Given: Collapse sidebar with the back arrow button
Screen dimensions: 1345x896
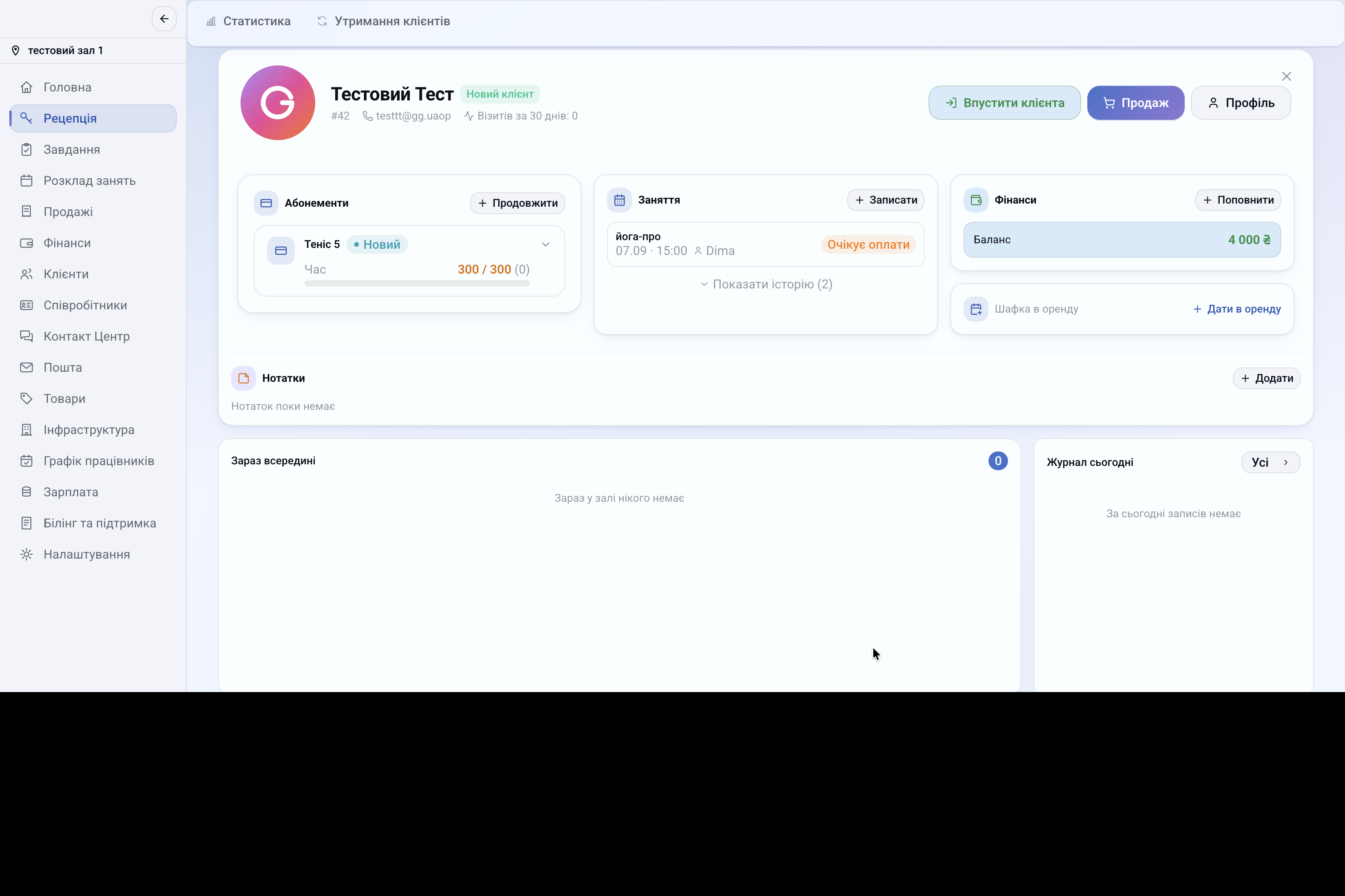Looking at the screenshot, I should 164,19.
